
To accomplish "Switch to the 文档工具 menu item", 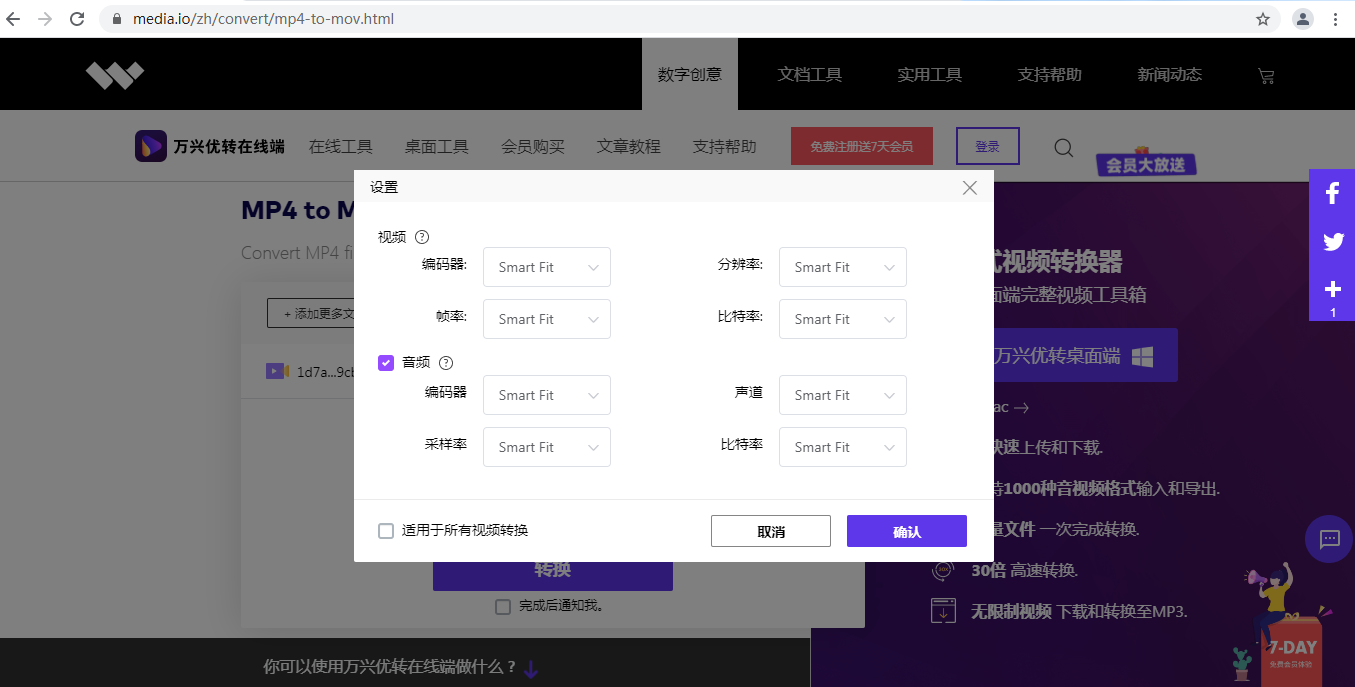I will tap(809, 74).
